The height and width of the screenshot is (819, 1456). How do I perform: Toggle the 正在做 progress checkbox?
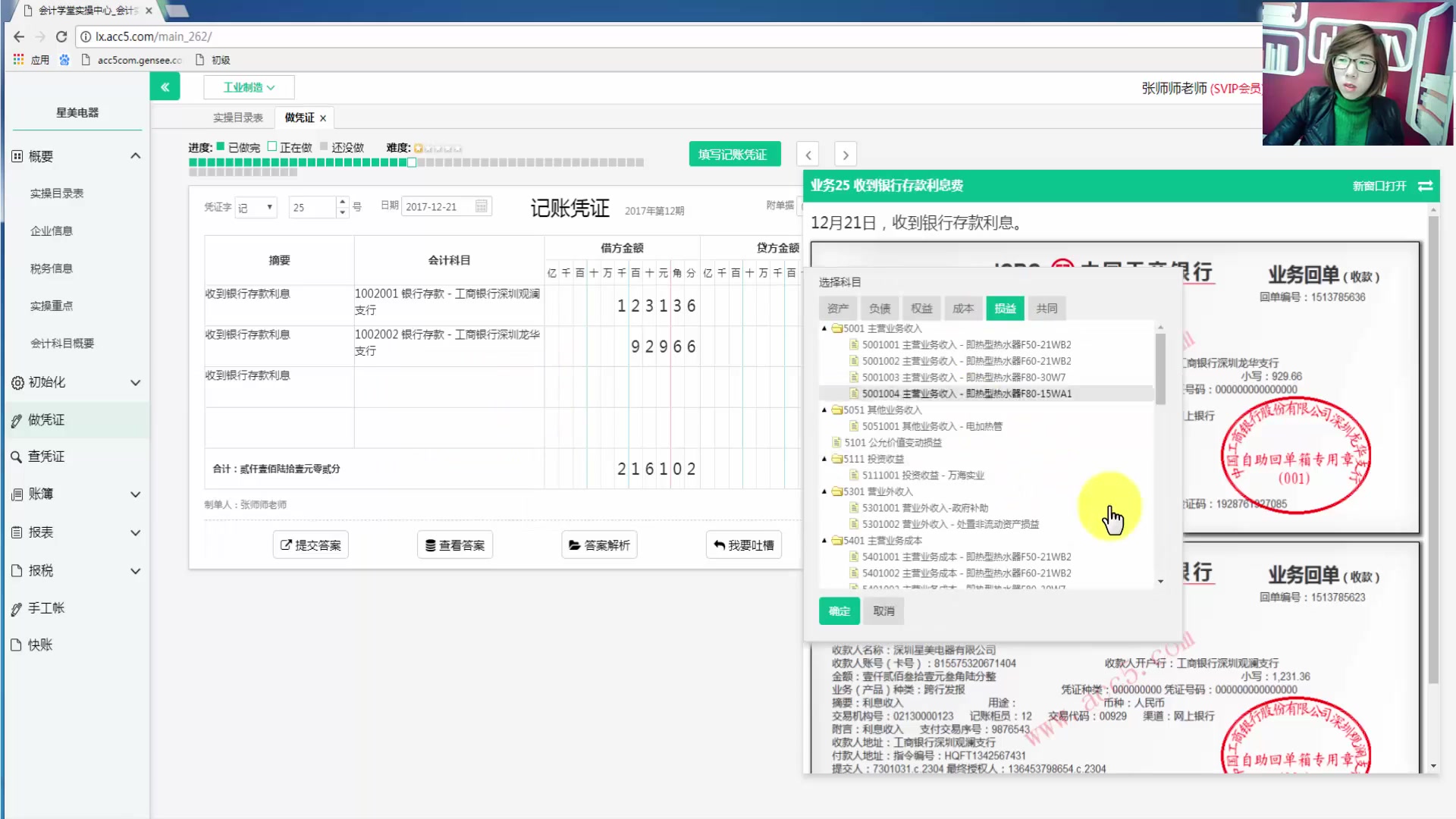273,147
